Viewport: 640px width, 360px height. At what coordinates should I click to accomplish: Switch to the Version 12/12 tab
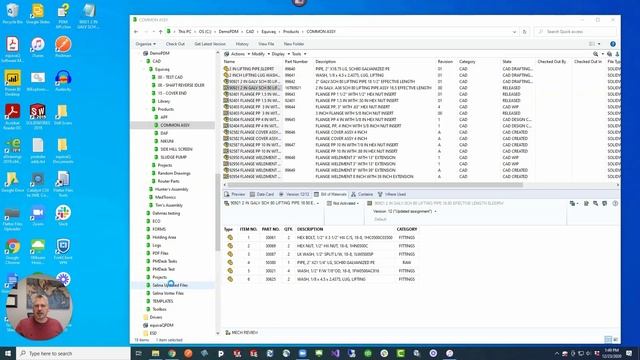(294, 194)
